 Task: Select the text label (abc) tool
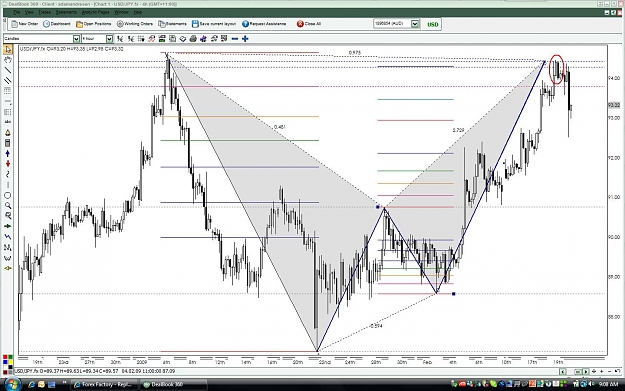8,122
